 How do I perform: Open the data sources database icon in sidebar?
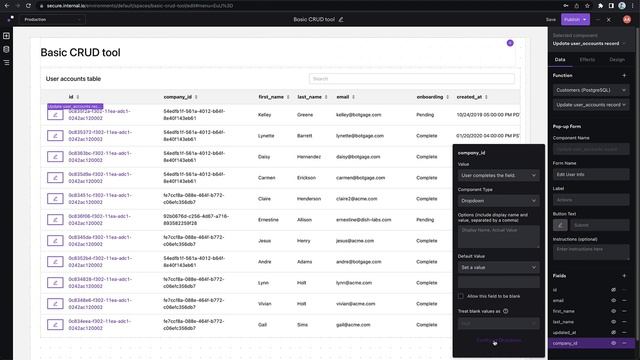tap(6, 49)
